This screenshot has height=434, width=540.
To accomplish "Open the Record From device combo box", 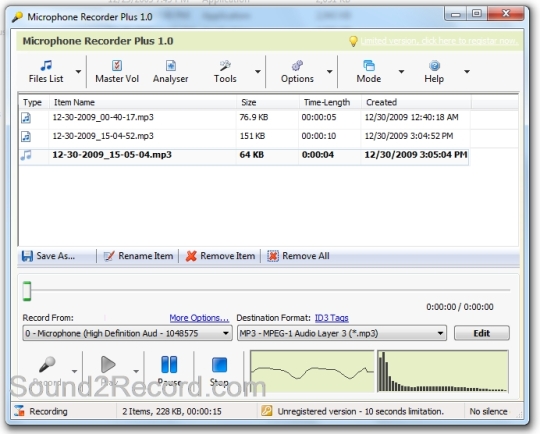I will [x=127, y=333].
